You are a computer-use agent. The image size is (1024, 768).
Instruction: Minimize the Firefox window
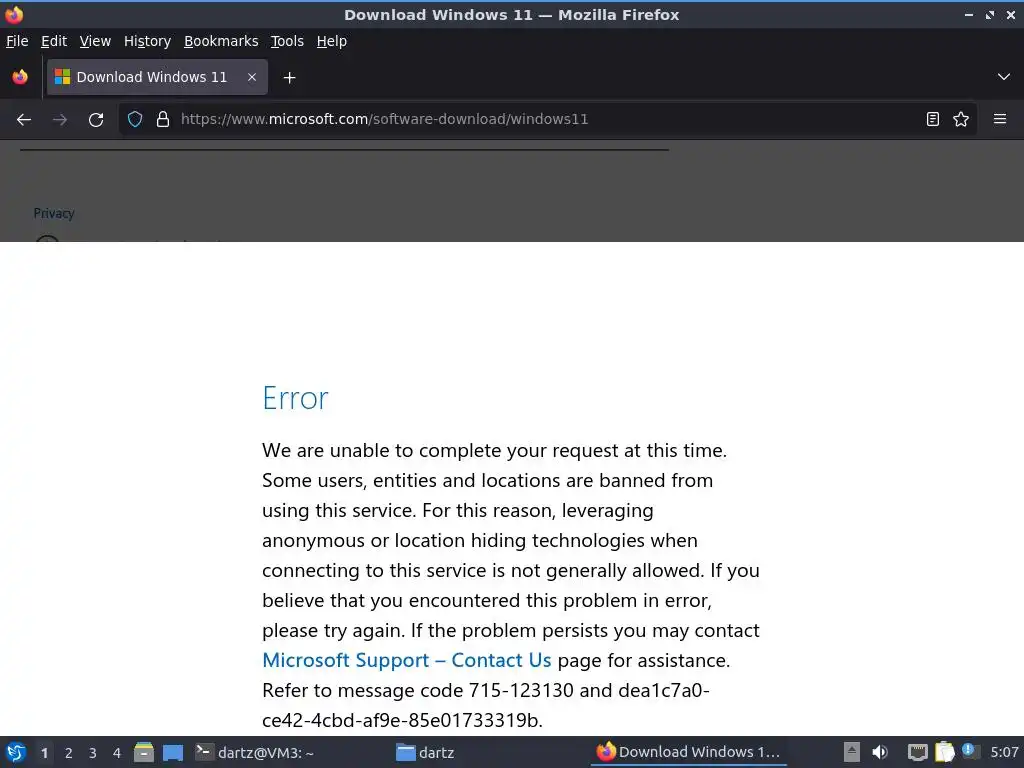click(x=969, y=14)
